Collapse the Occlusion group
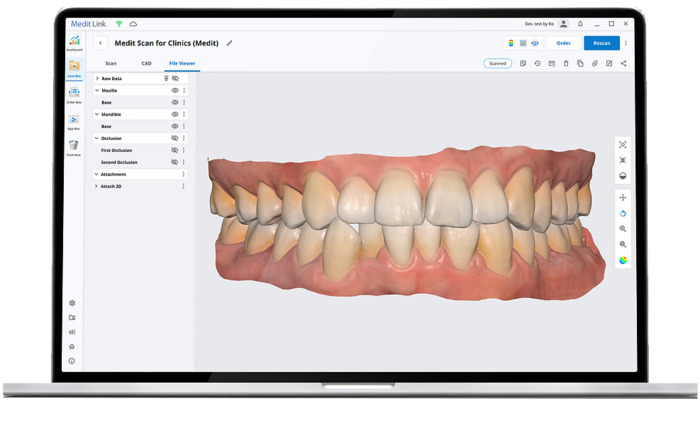The height and width of the screenshot is (445, 700). pyautogui.click(x=97, y=138)
